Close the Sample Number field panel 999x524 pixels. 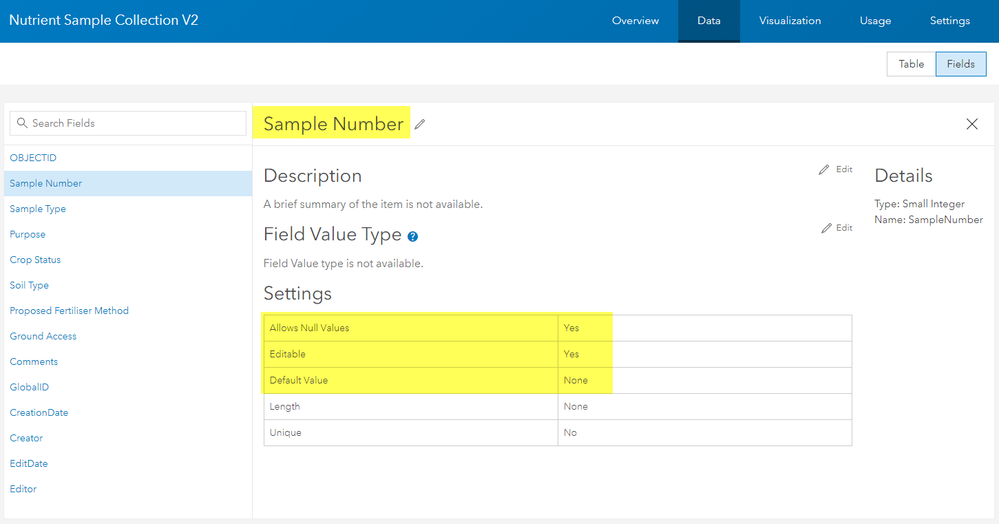pyautogui.click(x=972, y=124)
